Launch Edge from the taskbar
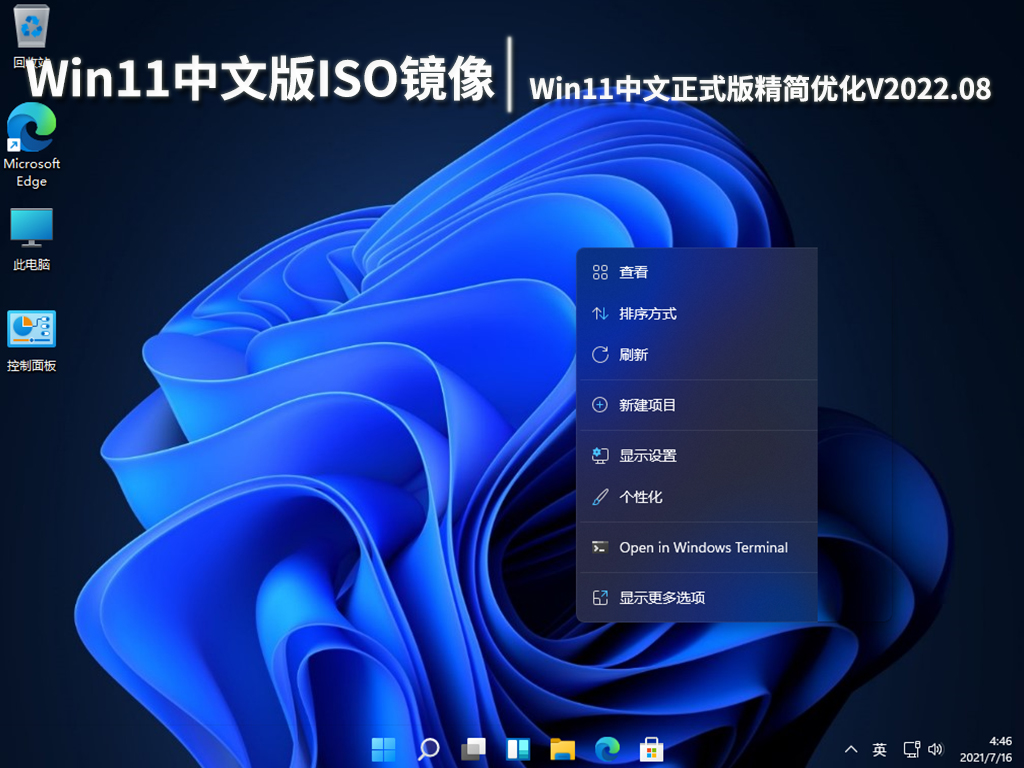Image resolution: width=1024 pixels, height=768 pixels. coord(607,748)
